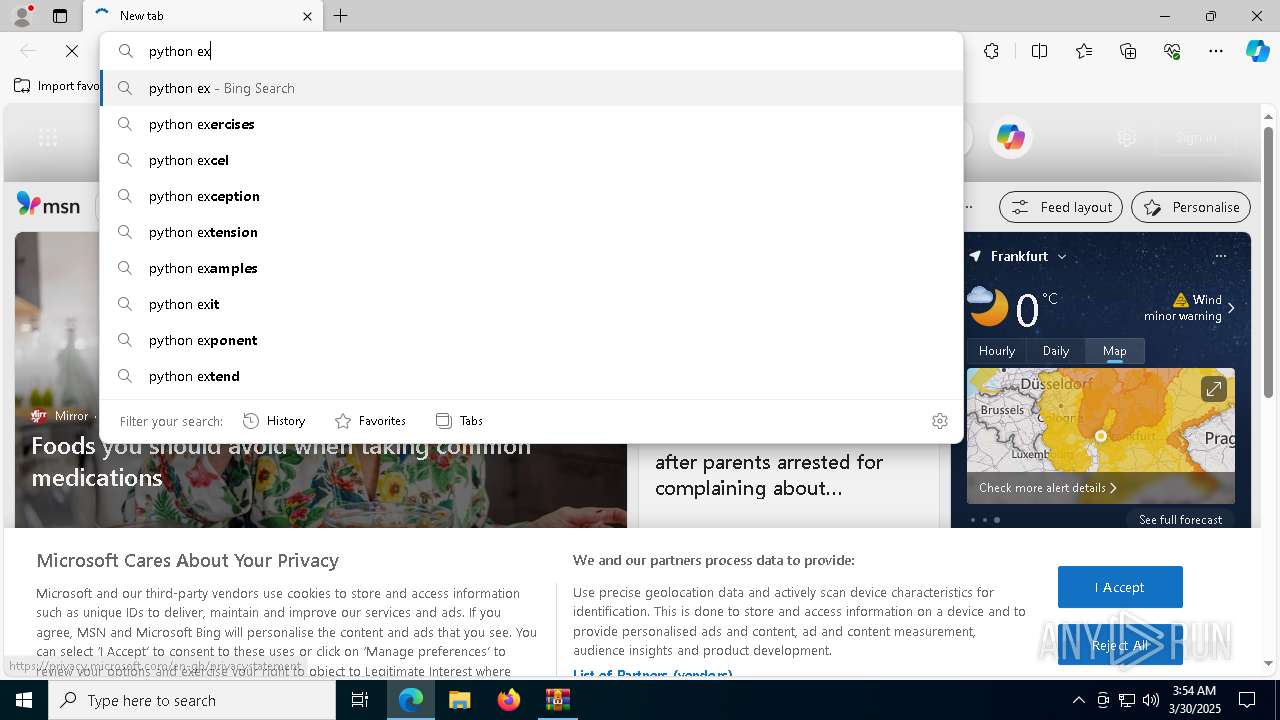
Task: Switch to Hourly weather tab
Action: coord(997,351)
